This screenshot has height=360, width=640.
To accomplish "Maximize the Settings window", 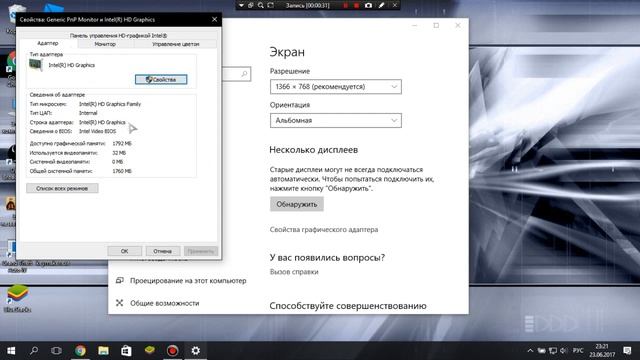I will coord(436,25).
